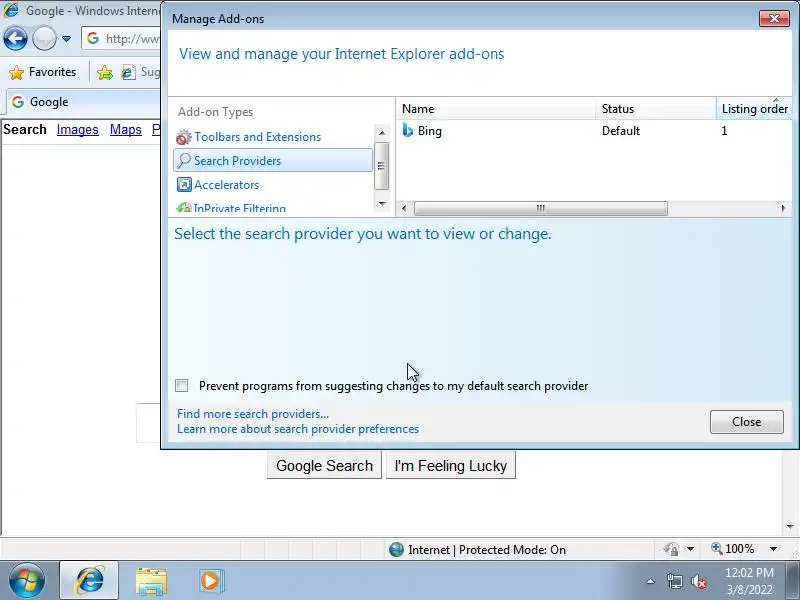Image resolution: width=800 pixels, height=600 pixels.
Task: Click the Add to Favorites Bar icon
Action: (x=105, y=72)
